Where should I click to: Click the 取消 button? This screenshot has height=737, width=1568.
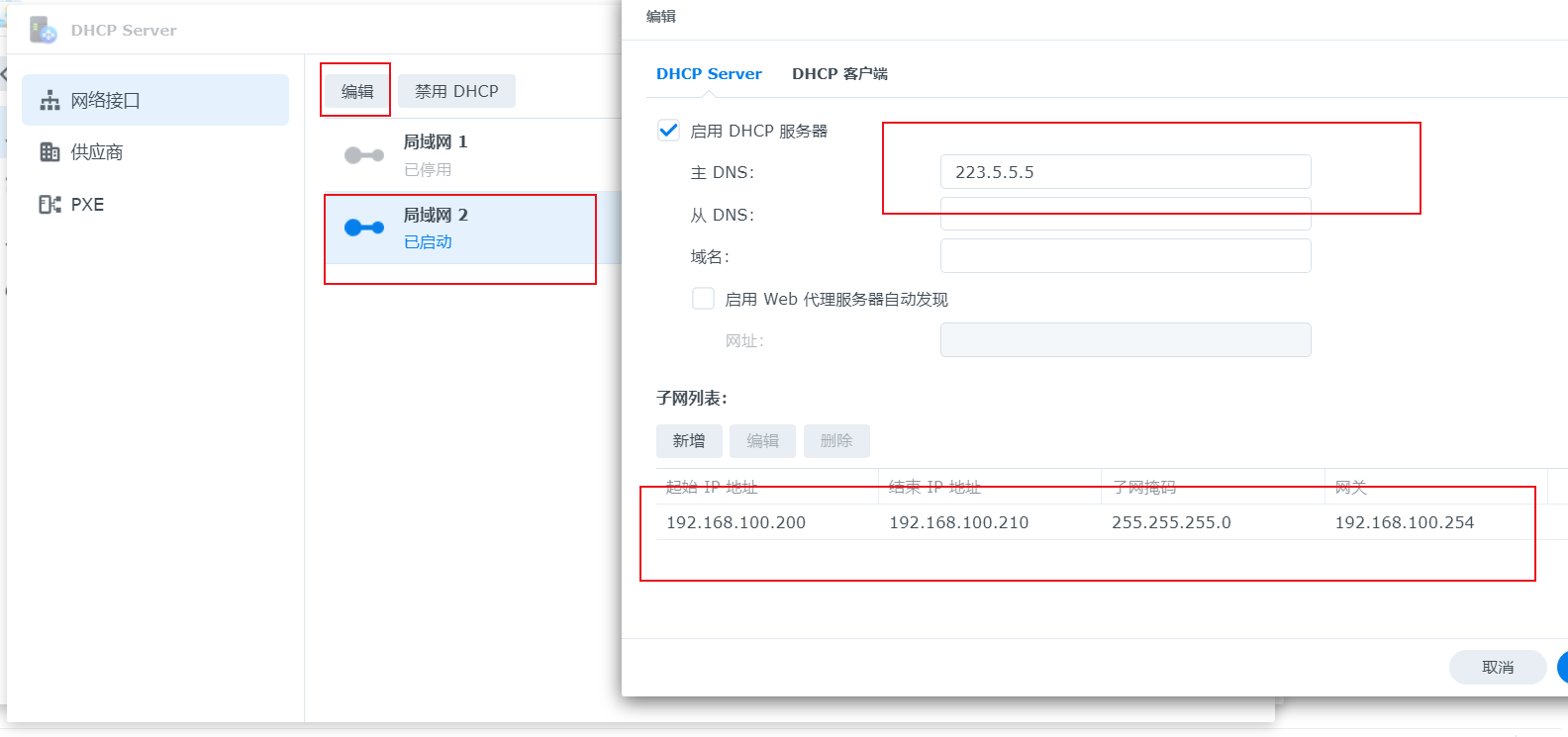1498,667
